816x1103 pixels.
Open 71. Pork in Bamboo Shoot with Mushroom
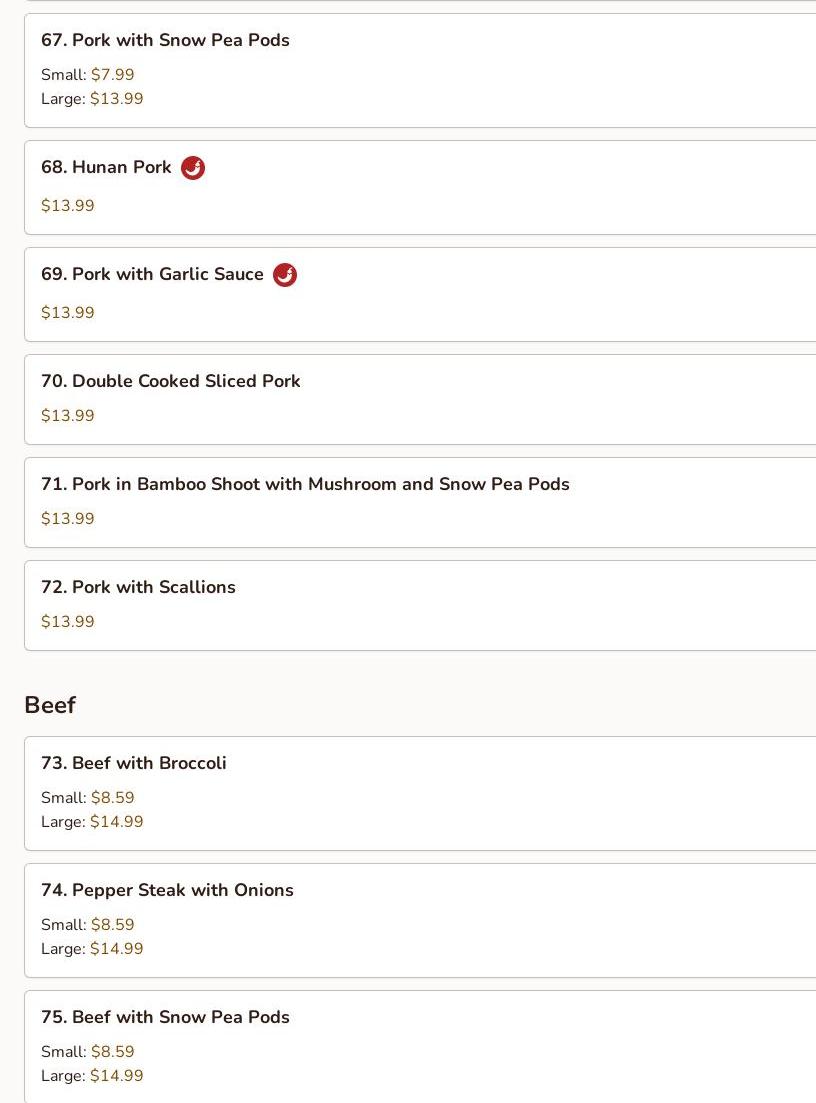tap(305, 485)
